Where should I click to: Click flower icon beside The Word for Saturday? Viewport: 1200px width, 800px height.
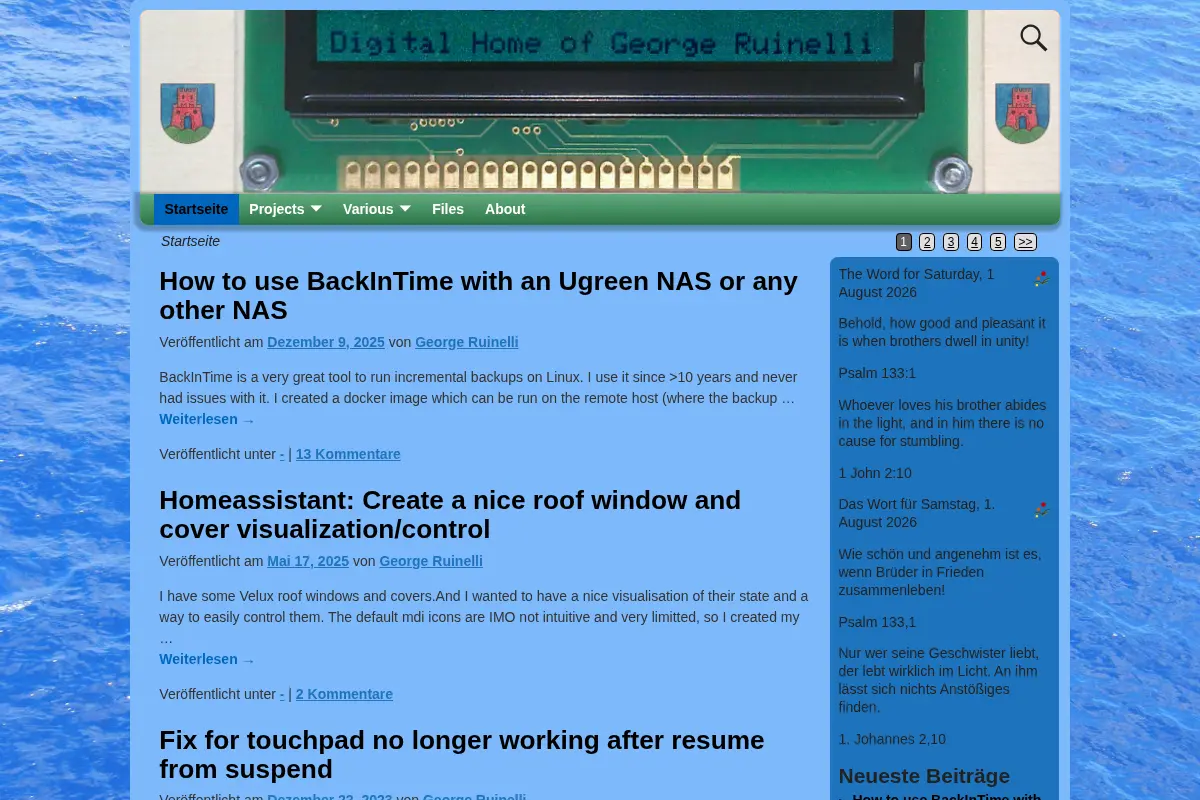[x=1041, y=279]
